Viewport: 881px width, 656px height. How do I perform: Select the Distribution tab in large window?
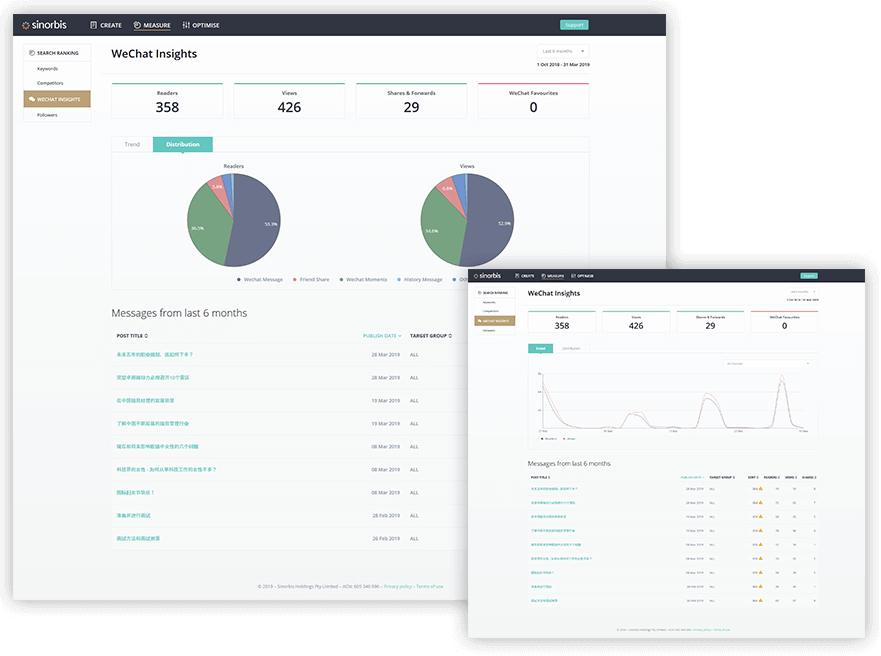(x=182, y=144)
